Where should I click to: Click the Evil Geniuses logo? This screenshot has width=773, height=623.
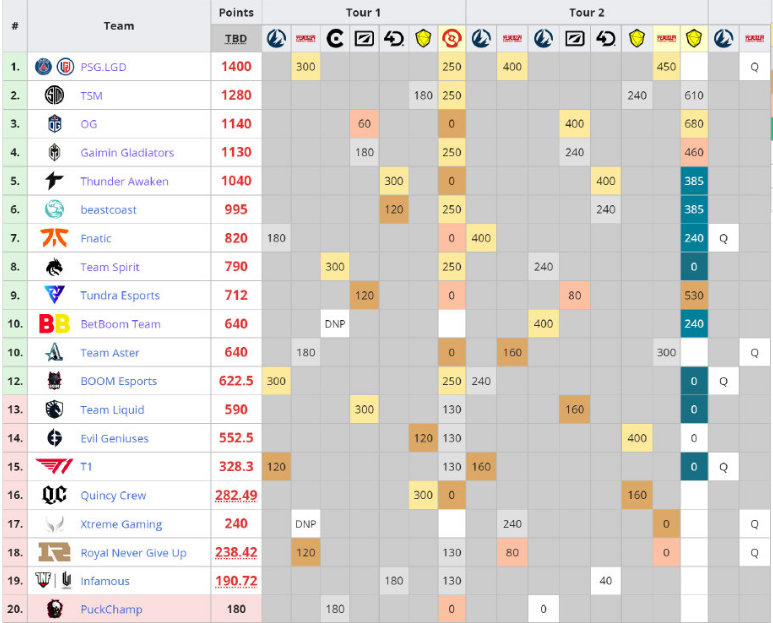pos(54,438)
